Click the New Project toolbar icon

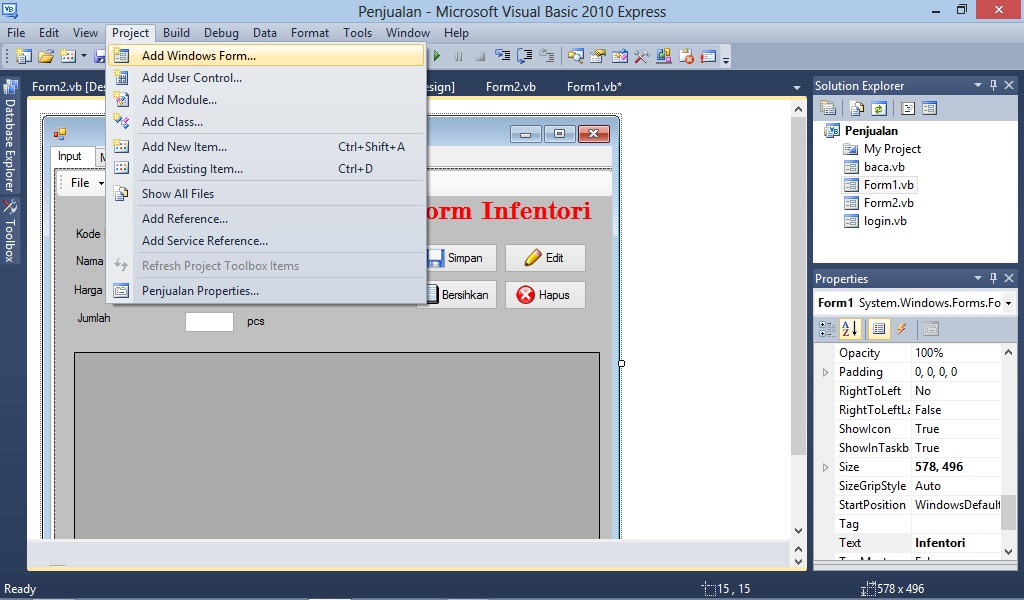pos(24,56)
